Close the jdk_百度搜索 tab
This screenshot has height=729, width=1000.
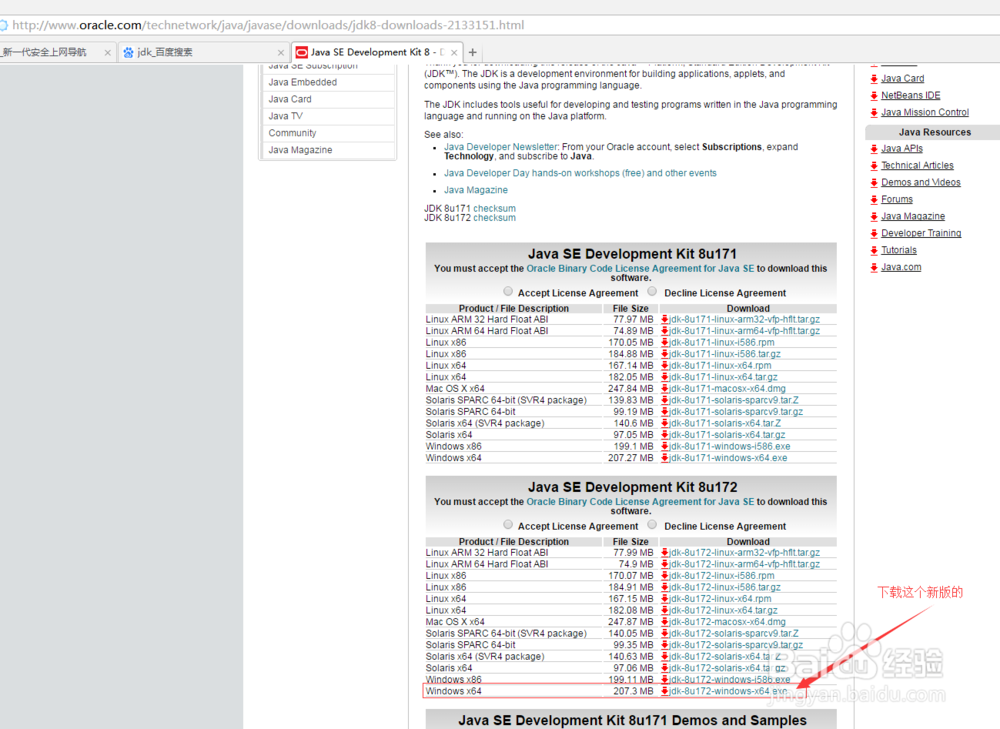click(x=281, y=53)
